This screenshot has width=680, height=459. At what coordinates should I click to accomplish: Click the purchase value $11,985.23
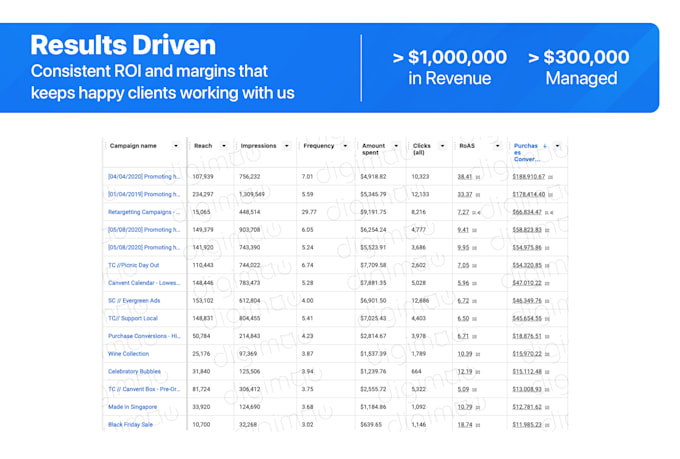point(527,425)
